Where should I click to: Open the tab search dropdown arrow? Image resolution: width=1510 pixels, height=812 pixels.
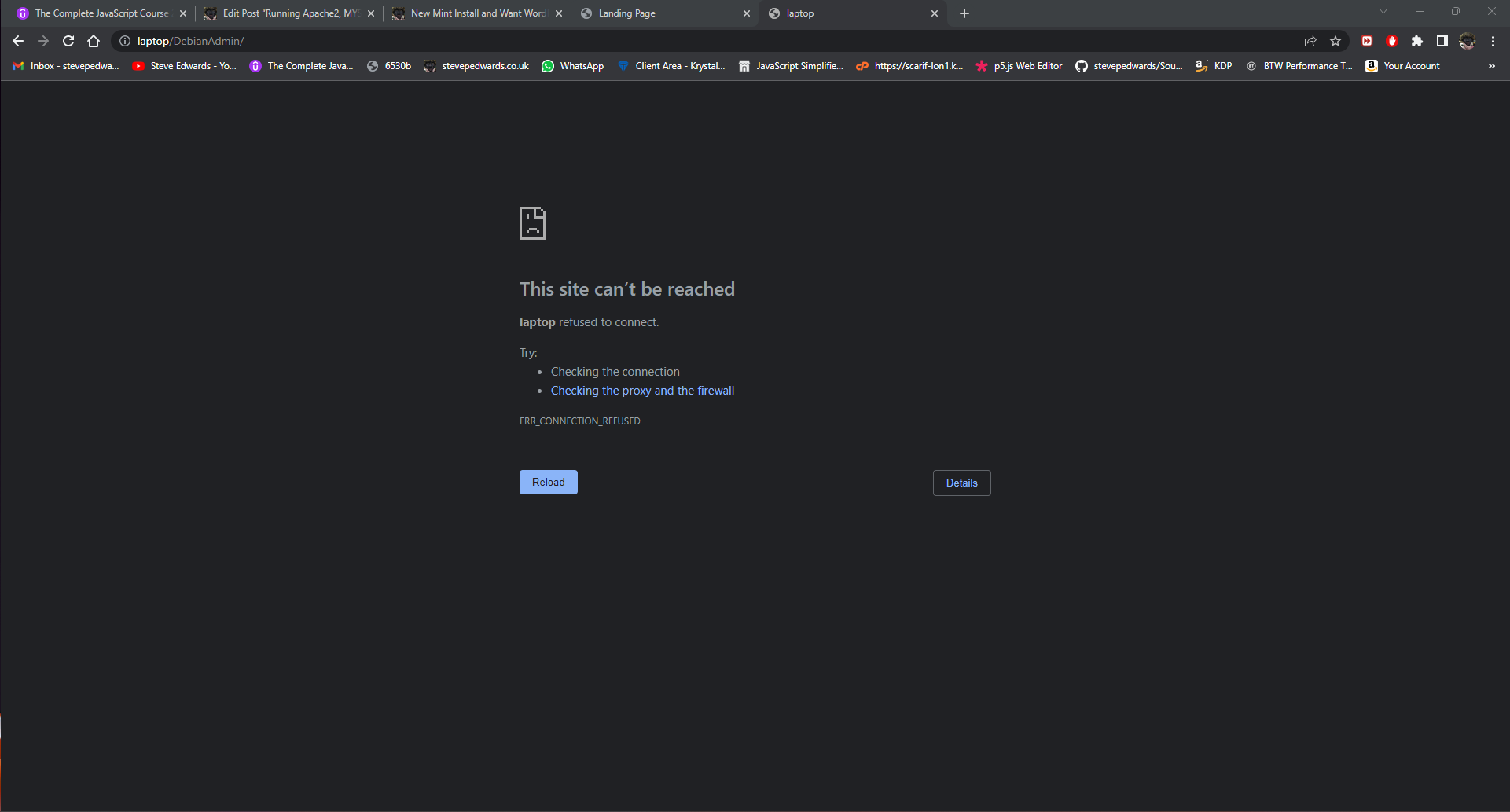tap(1383, 12)
